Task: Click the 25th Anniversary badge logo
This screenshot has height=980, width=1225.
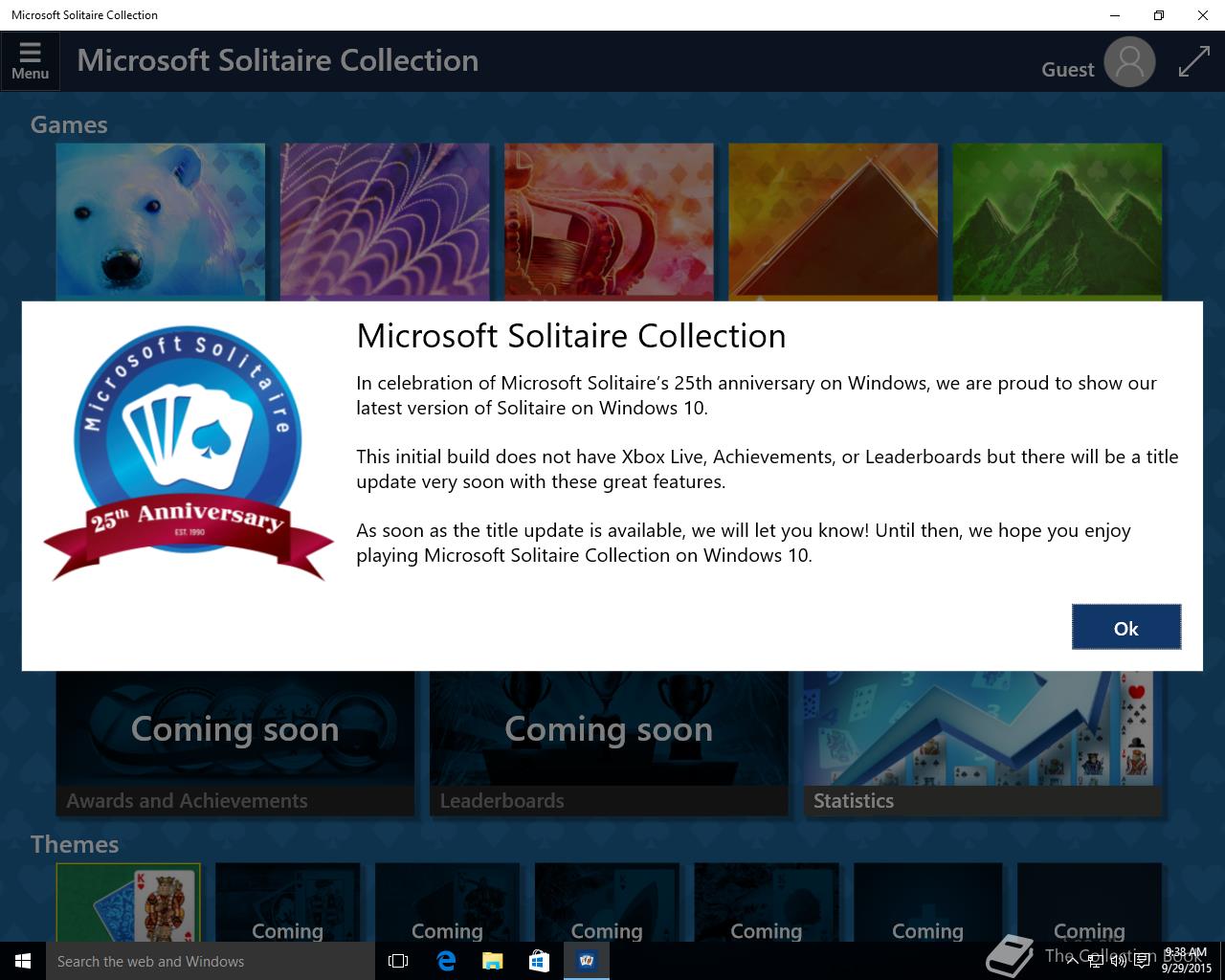Action: click(189, 453)
